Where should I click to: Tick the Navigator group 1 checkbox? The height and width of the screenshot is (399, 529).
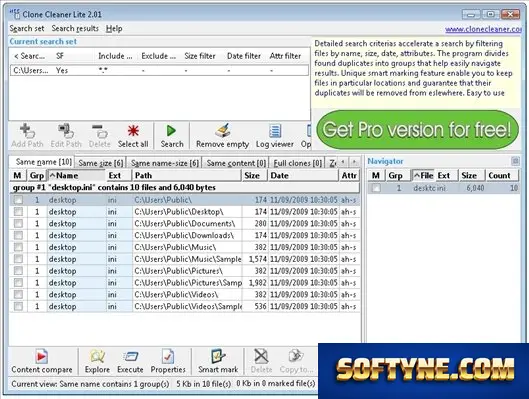tap(376, 188)
